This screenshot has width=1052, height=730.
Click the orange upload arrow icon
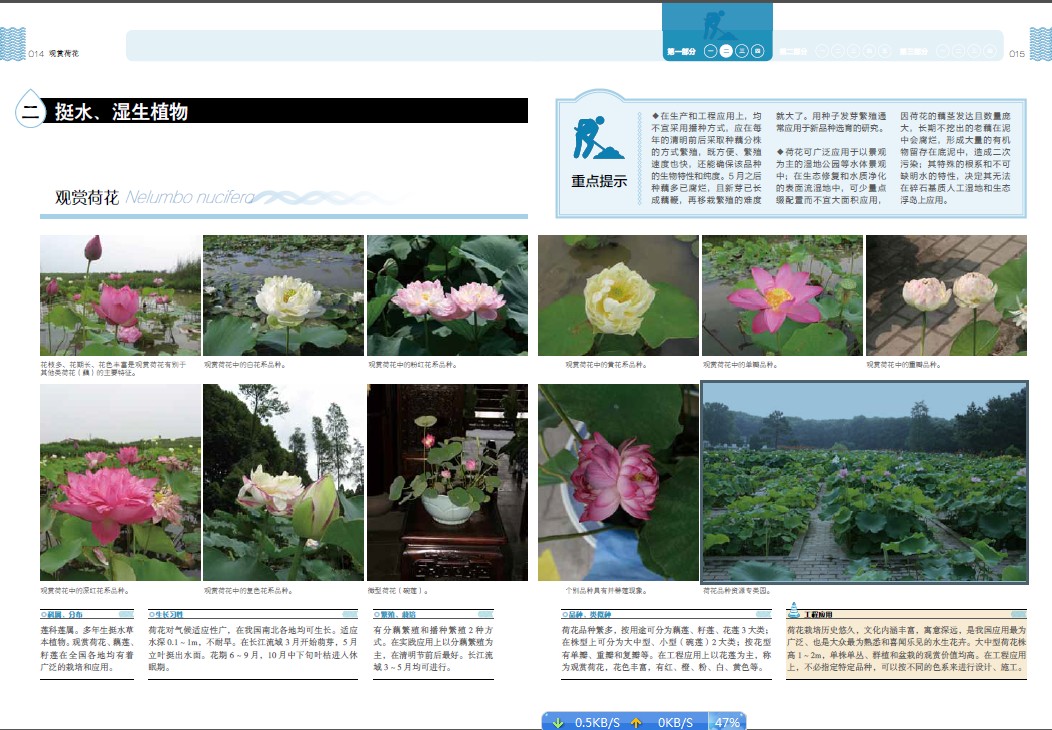tap(635, 722)
